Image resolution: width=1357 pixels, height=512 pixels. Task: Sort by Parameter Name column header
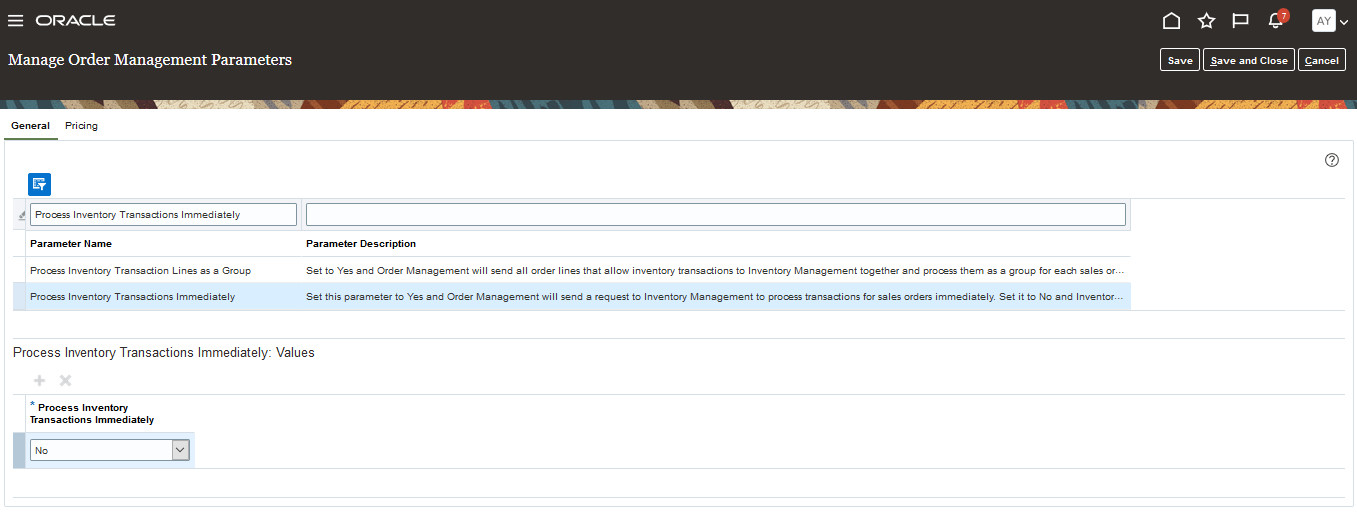coord(71,244)
